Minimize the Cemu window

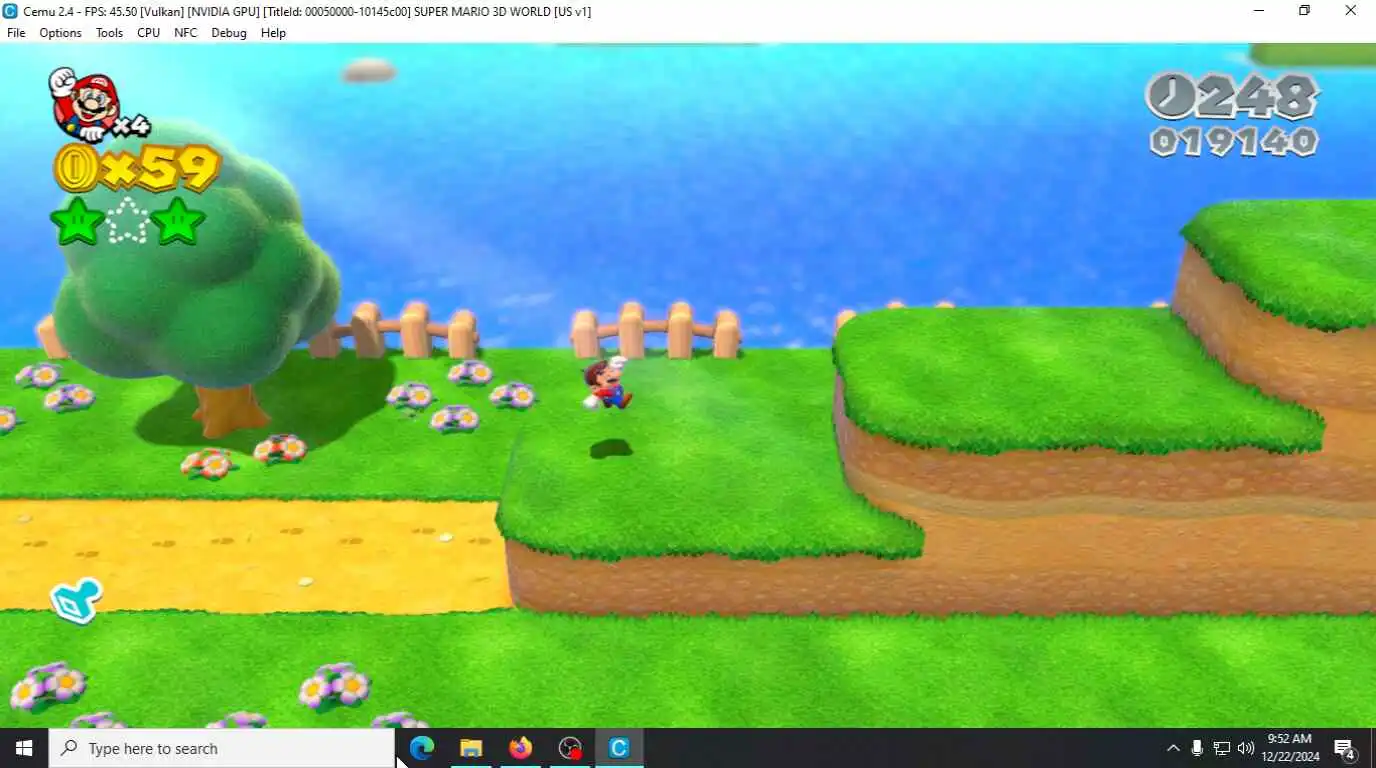point(1258,11)
